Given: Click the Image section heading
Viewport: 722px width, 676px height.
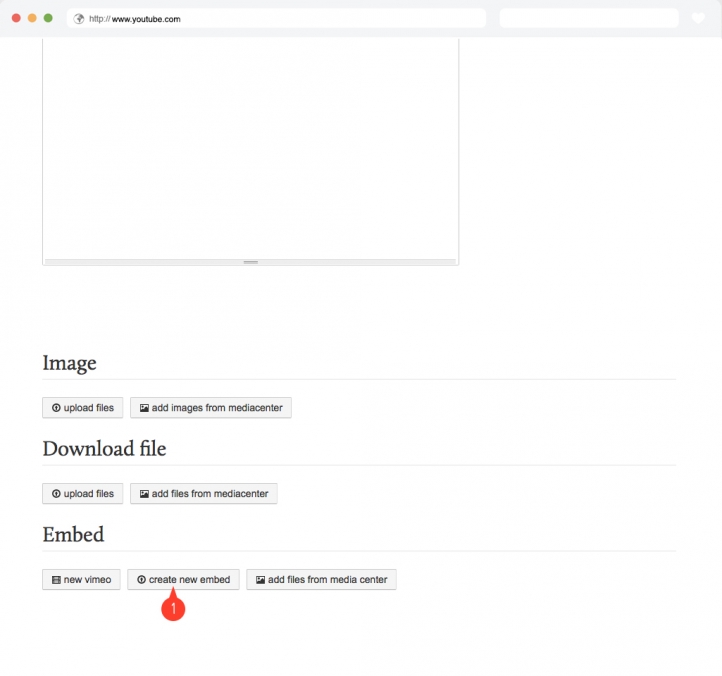Looking at the screenshot, I should coord(70,363).
